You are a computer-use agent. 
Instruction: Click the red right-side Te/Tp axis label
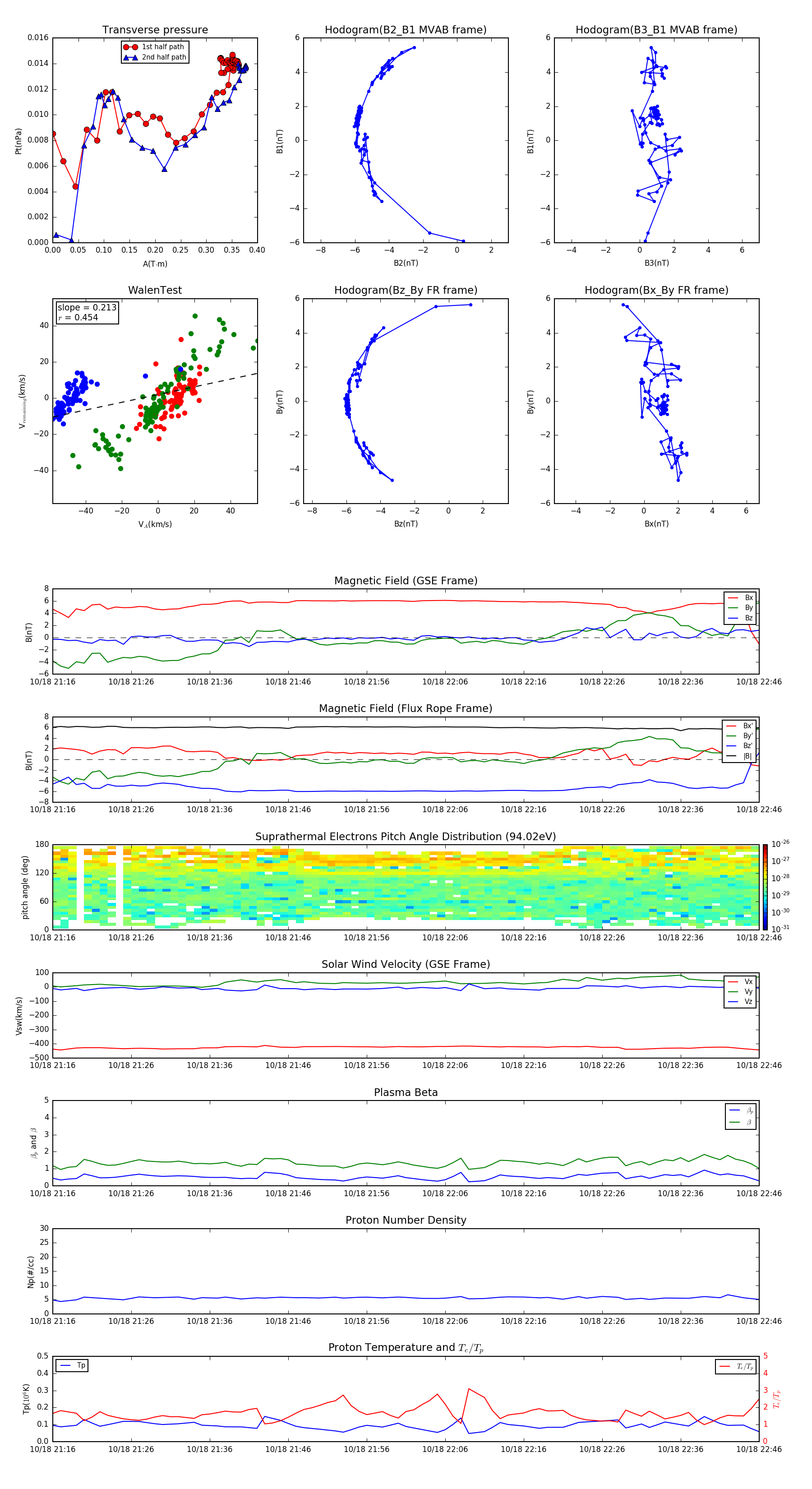point(776,1399)
